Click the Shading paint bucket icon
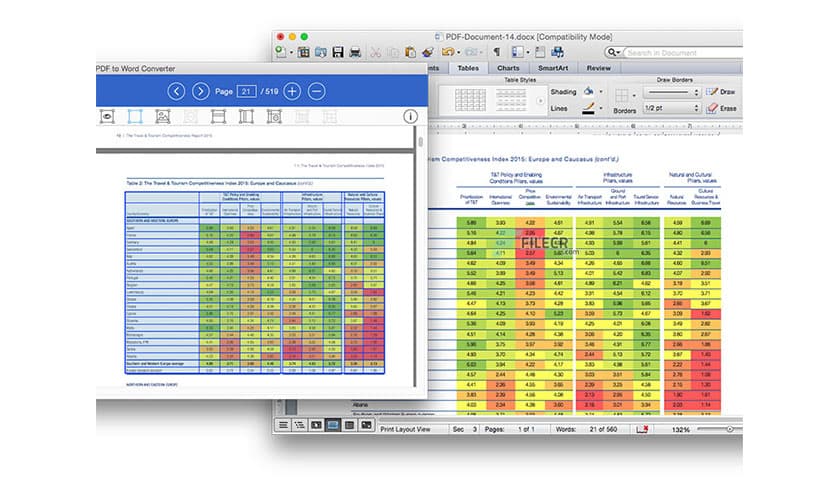Screen dimensions: 836x484 588,91
